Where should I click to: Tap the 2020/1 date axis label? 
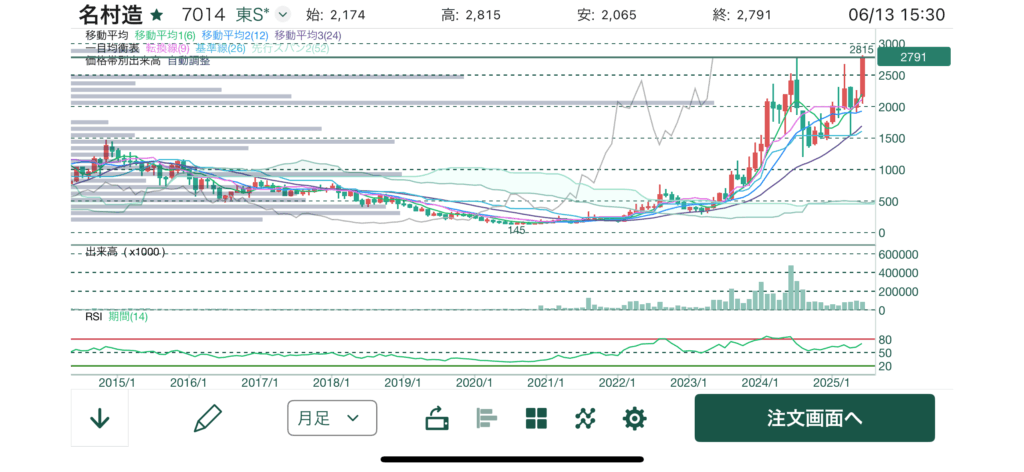473,382
